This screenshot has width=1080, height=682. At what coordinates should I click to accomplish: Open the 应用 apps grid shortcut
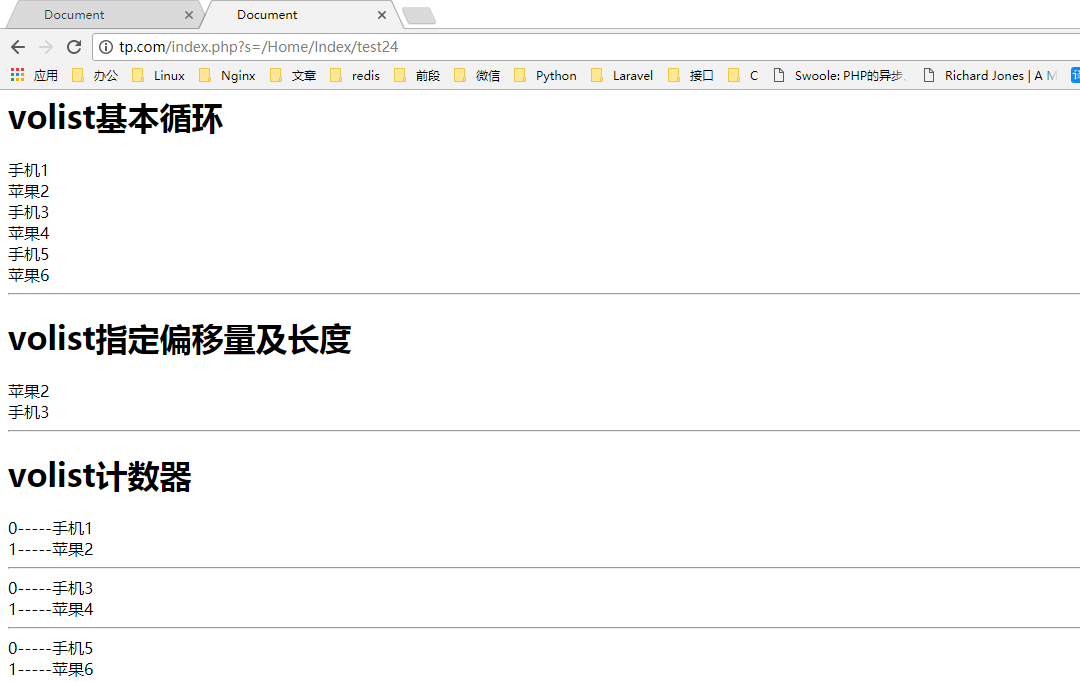click(x=34, y=75)
